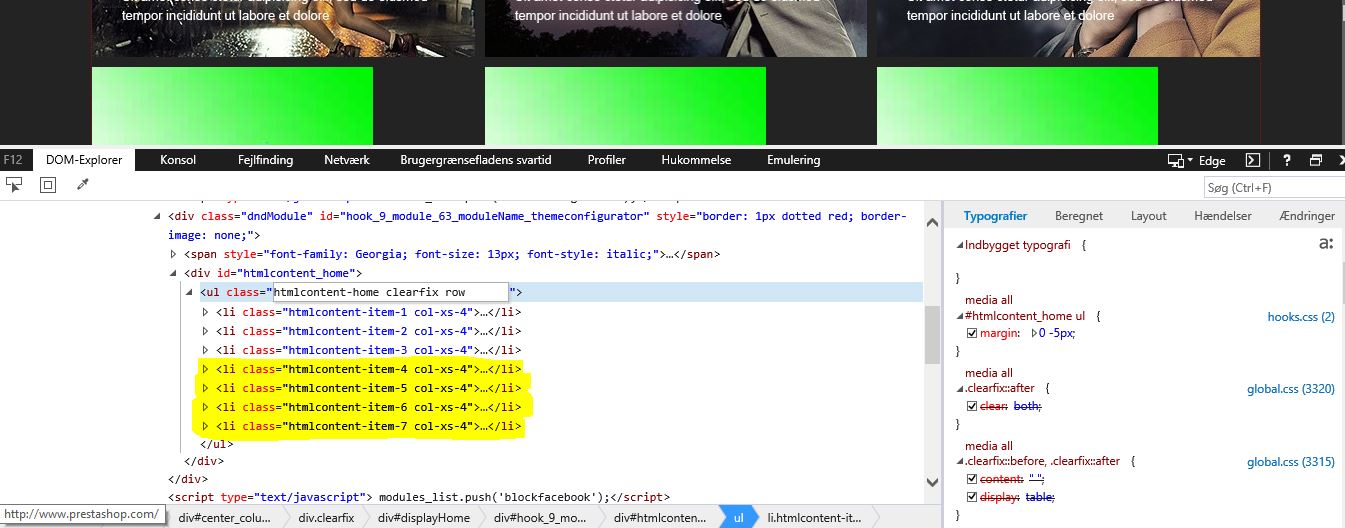1345x528 pixels.
Task: Collapse the .clearfix::before, .clearfix::after rule
Action: tap(960, 462)
